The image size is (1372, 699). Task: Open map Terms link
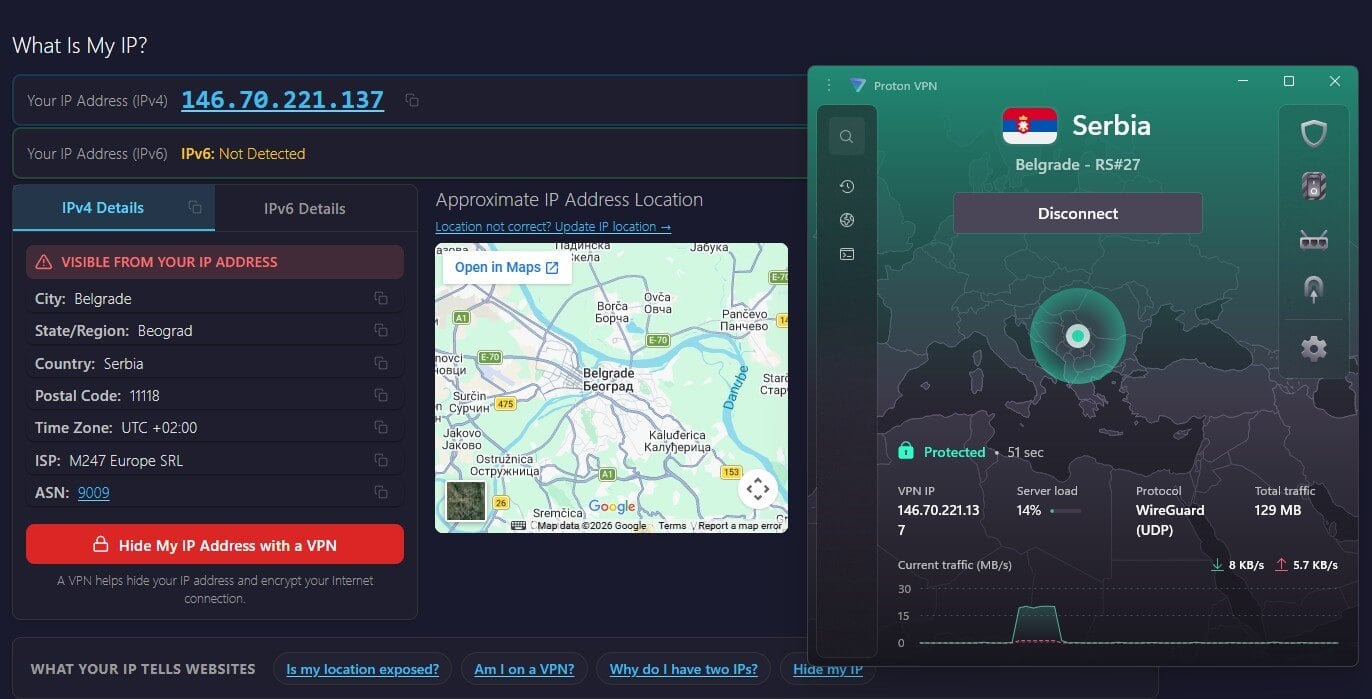pos(672,526)
